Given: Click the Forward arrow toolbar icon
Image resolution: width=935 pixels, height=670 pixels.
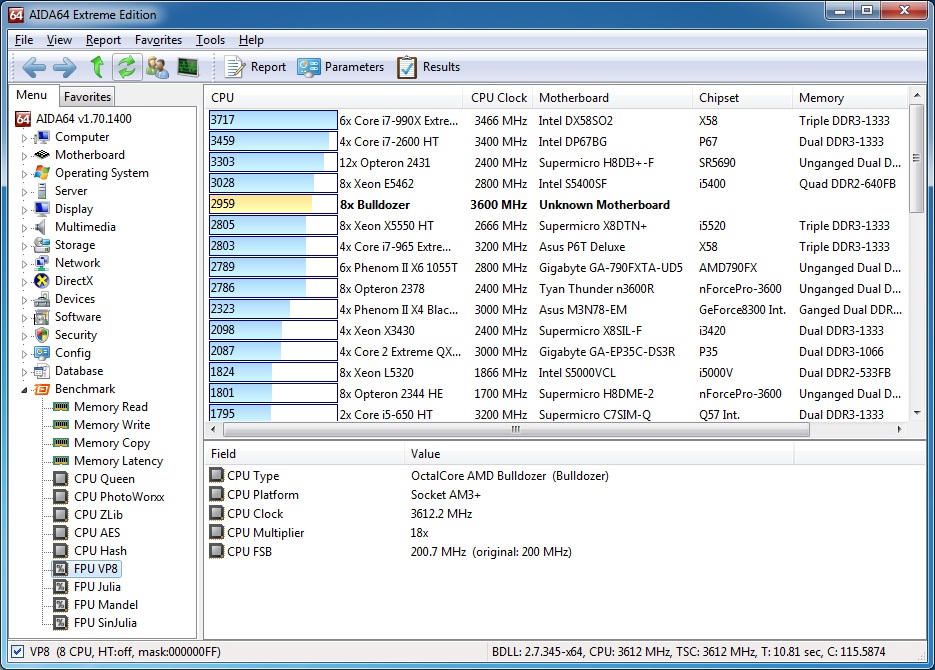Looking at the screenshot, I should 64,67.
